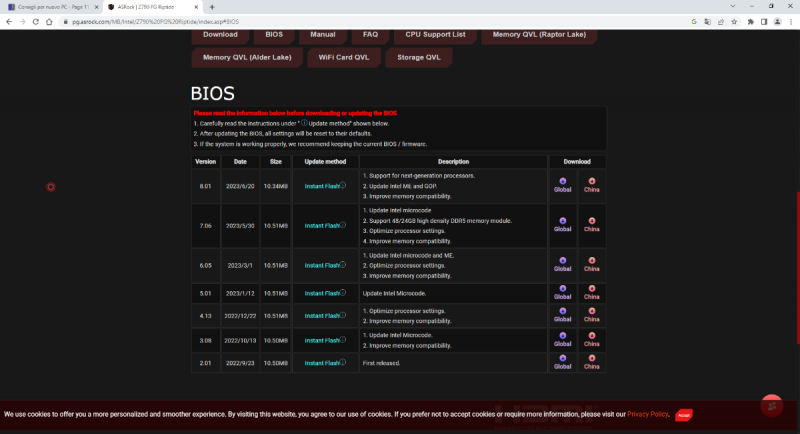Open a new browser tab
800x434 pixels.
pyautogui.click(x=212, y=7)
